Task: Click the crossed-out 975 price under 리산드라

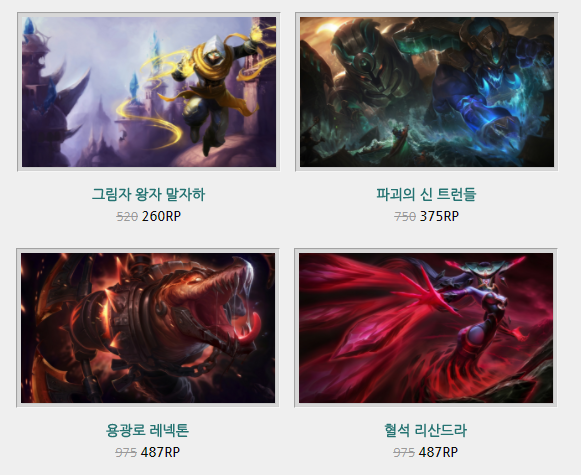Action: 404,452
